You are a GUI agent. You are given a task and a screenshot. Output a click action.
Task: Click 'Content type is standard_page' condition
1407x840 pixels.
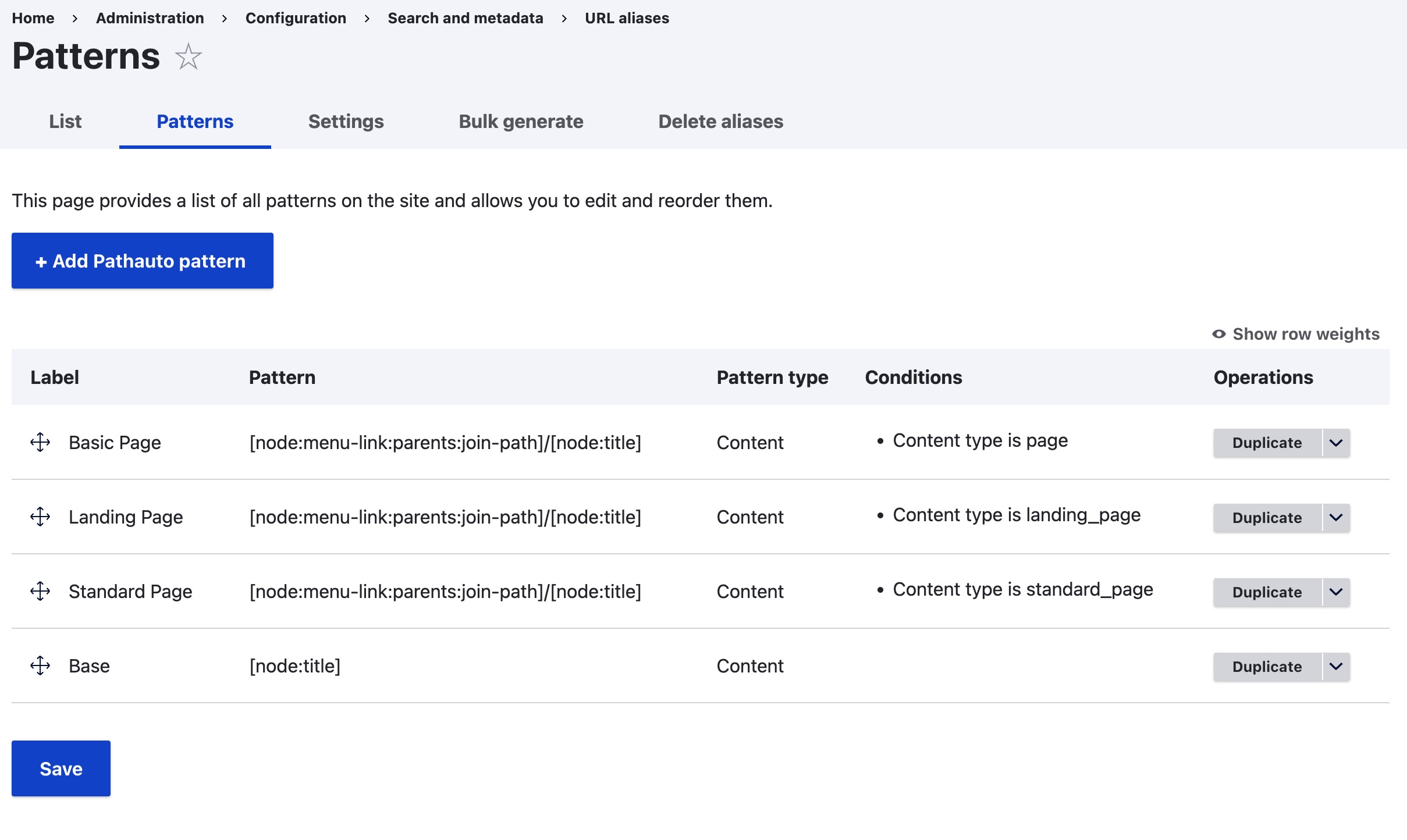pos(1023,589)
